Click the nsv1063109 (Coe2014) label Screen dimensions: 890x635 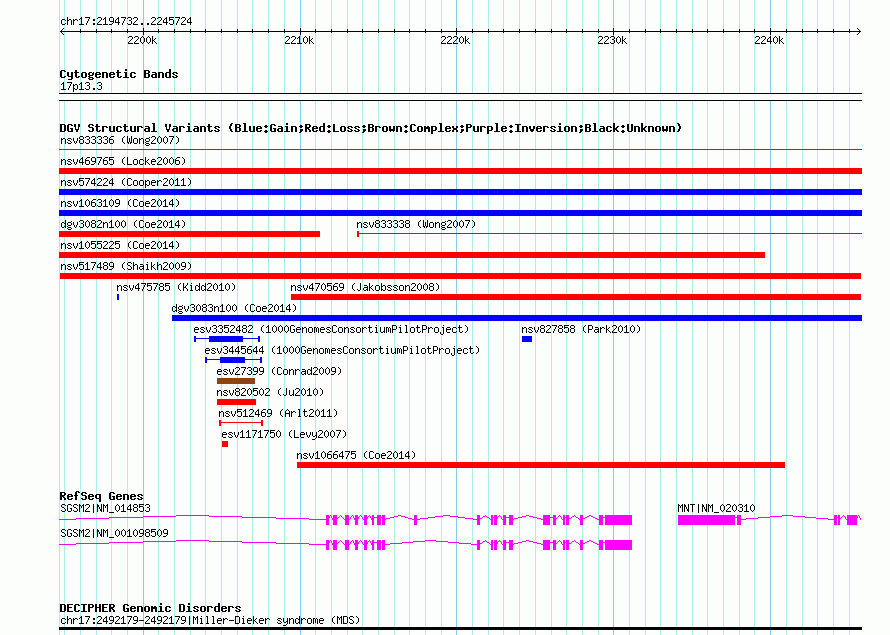(x=120, y=203)
